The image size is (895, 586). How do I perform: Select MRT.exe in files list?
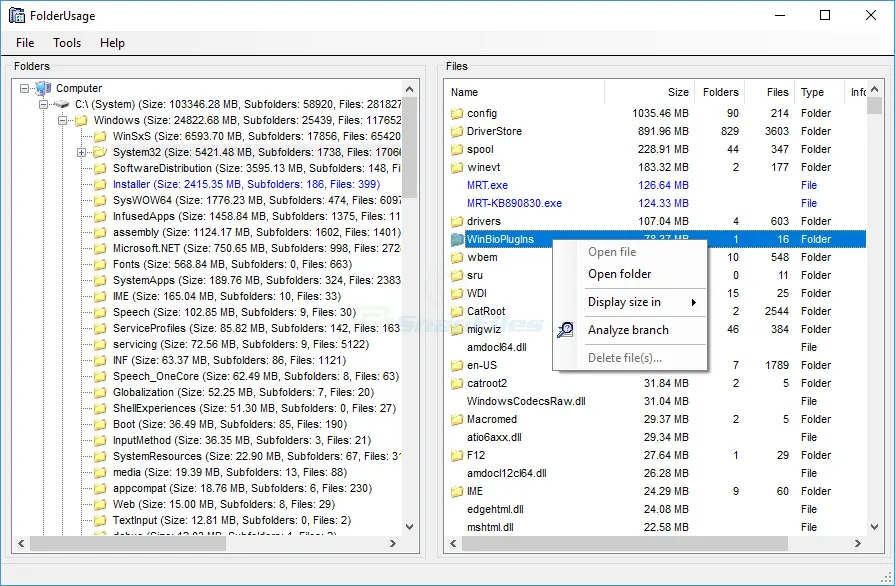coord(487,185)
